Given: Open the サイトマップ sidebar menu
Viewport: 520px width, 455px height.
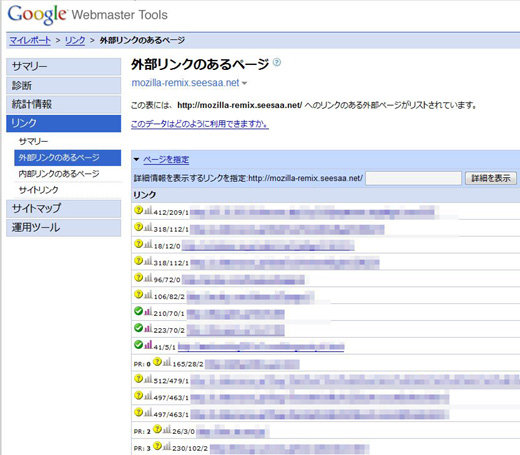Looking at the screenshot, I should pyautogui.click(x=63, y=209).
